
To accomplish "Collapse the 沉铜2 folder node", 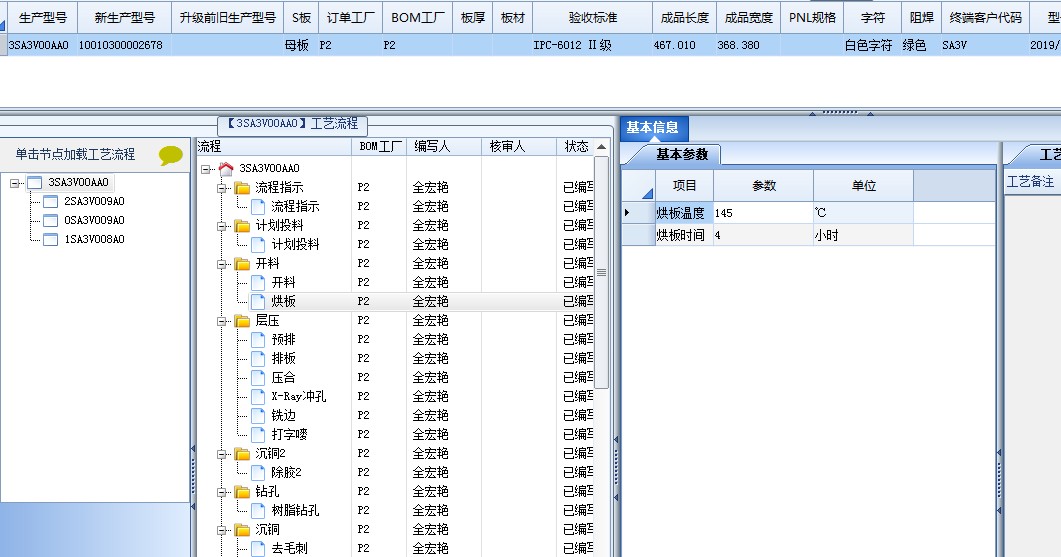I will point(221,454).
